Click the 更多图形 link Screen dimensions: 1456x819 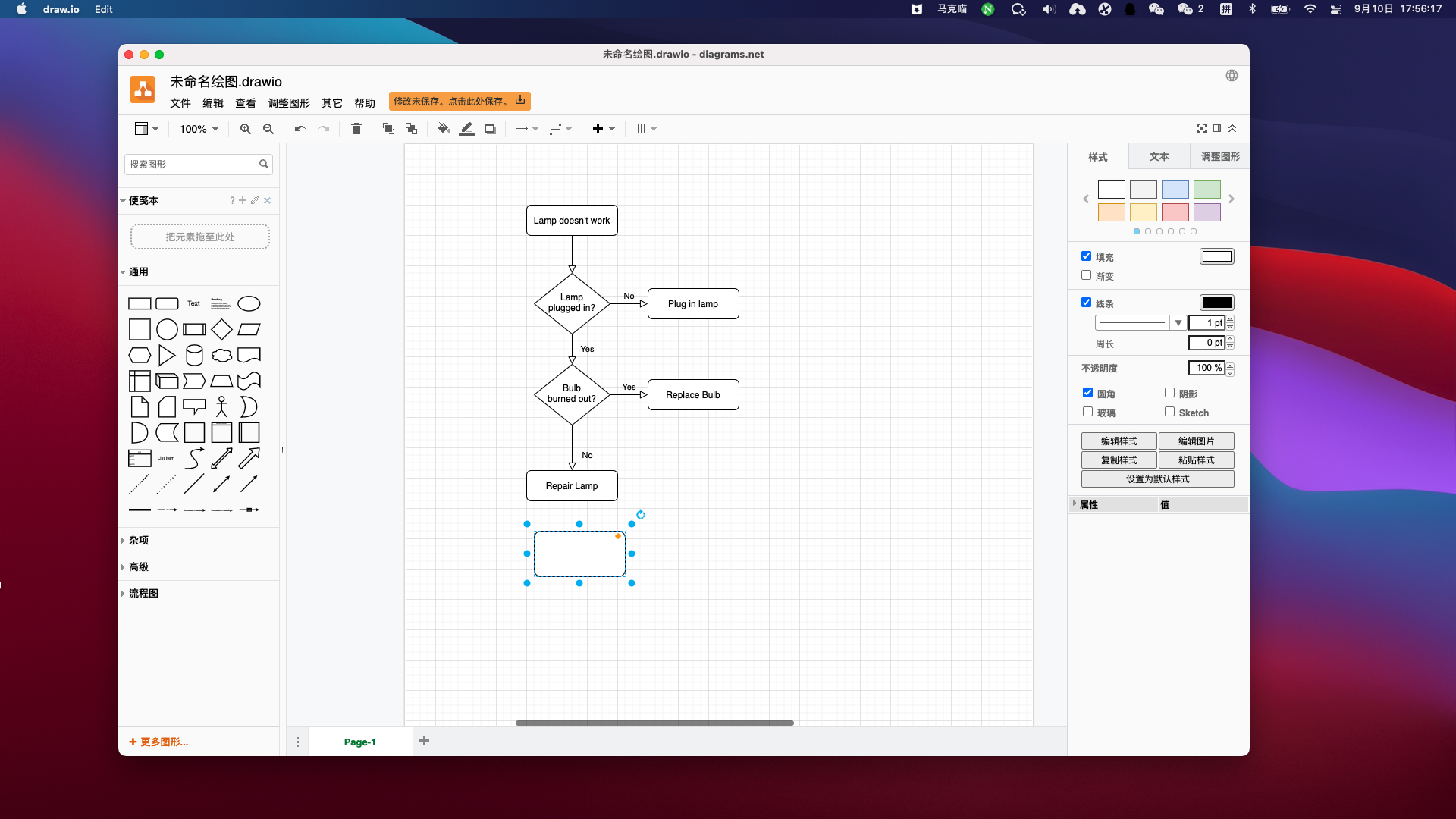coord(159,742)
